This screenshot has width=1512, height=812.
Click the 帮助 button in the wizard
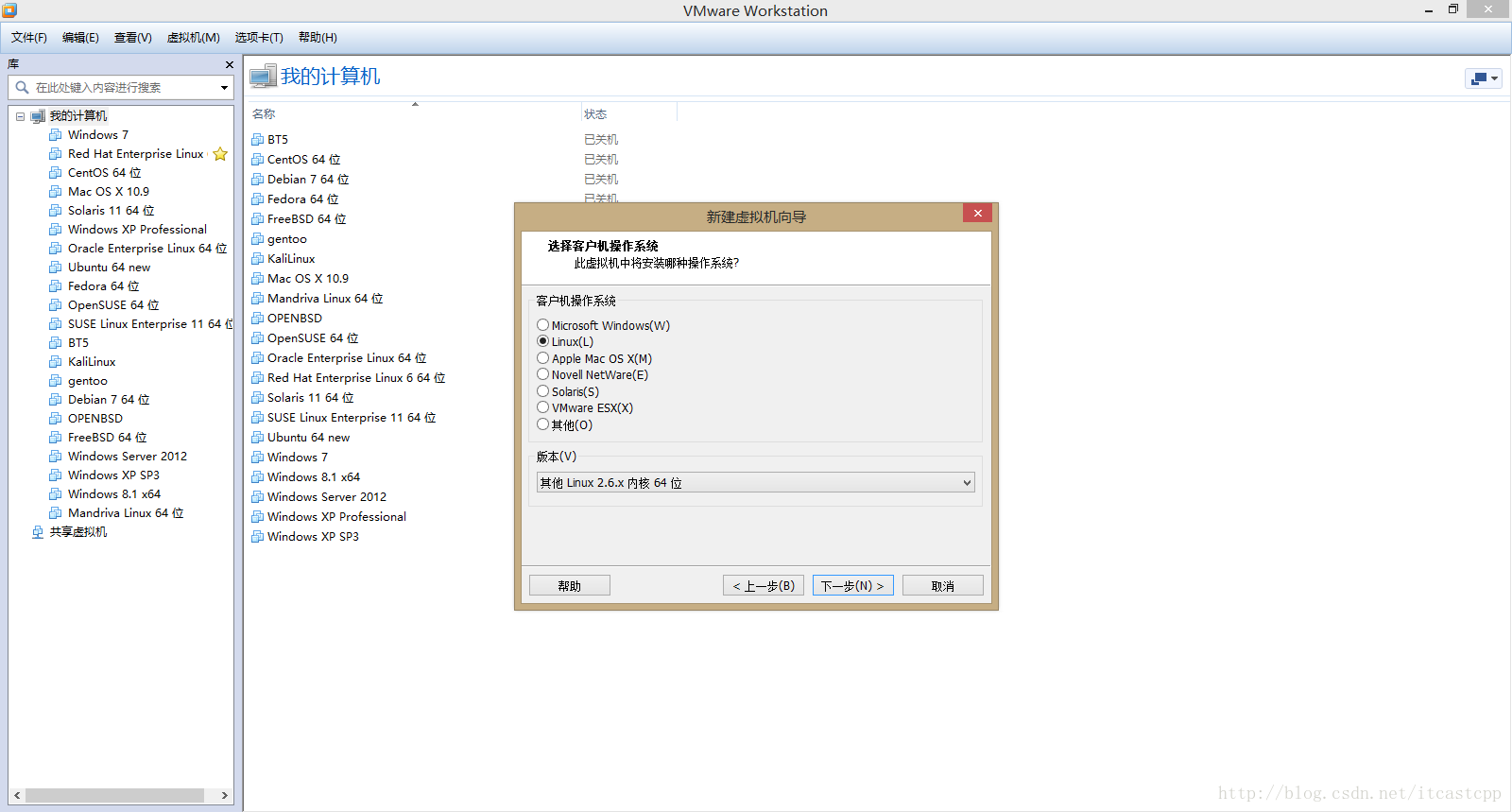570,585
